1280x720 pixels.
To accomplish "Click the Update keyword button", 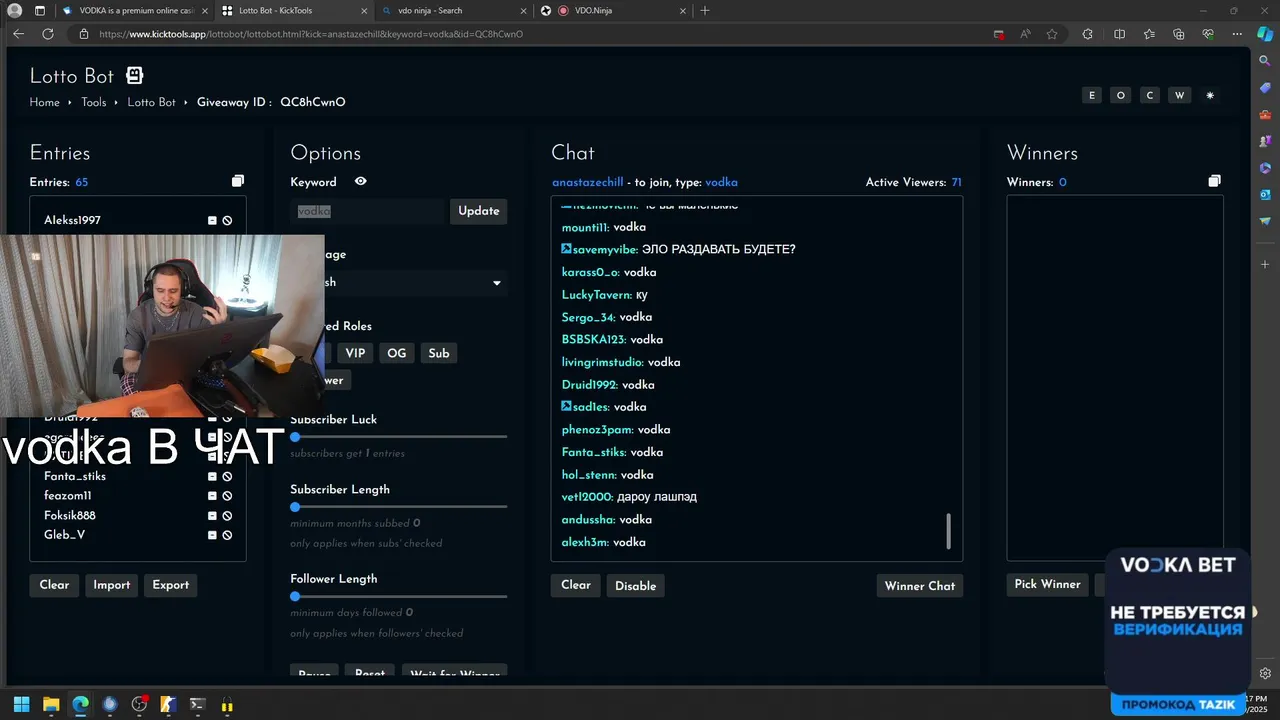I will 479,211.
